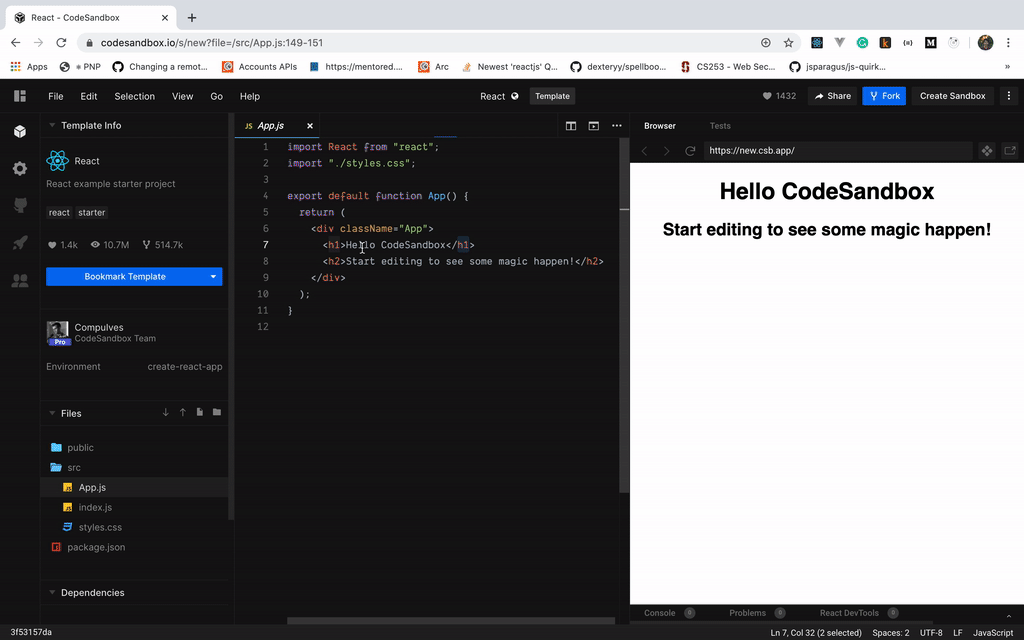Open the Live collaboration people icon
This screenshot has height=640, width=1024.
20,281
